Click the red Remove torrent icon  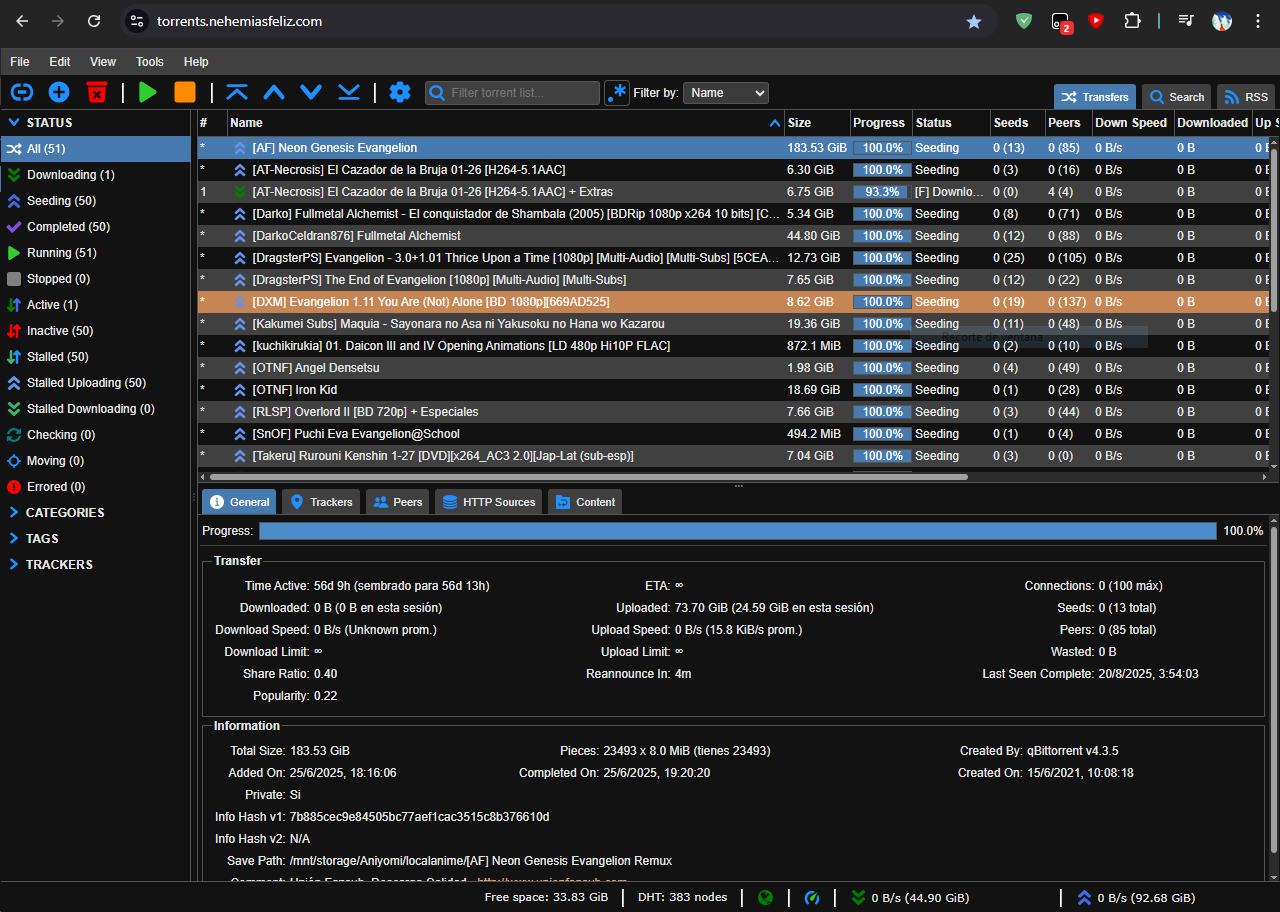96,92
